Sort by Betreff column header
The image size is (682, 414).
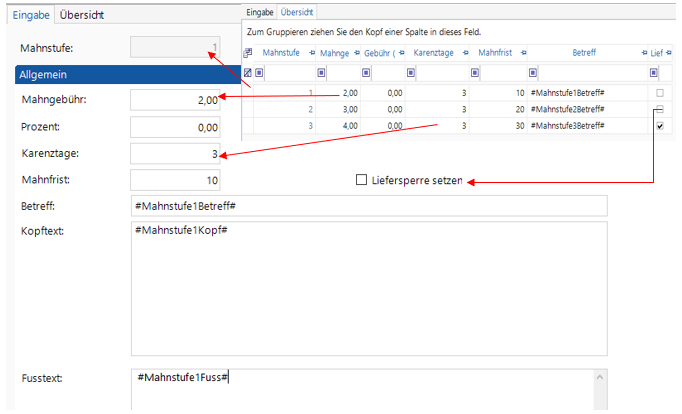pyautogui.click(x=583, y=53)
